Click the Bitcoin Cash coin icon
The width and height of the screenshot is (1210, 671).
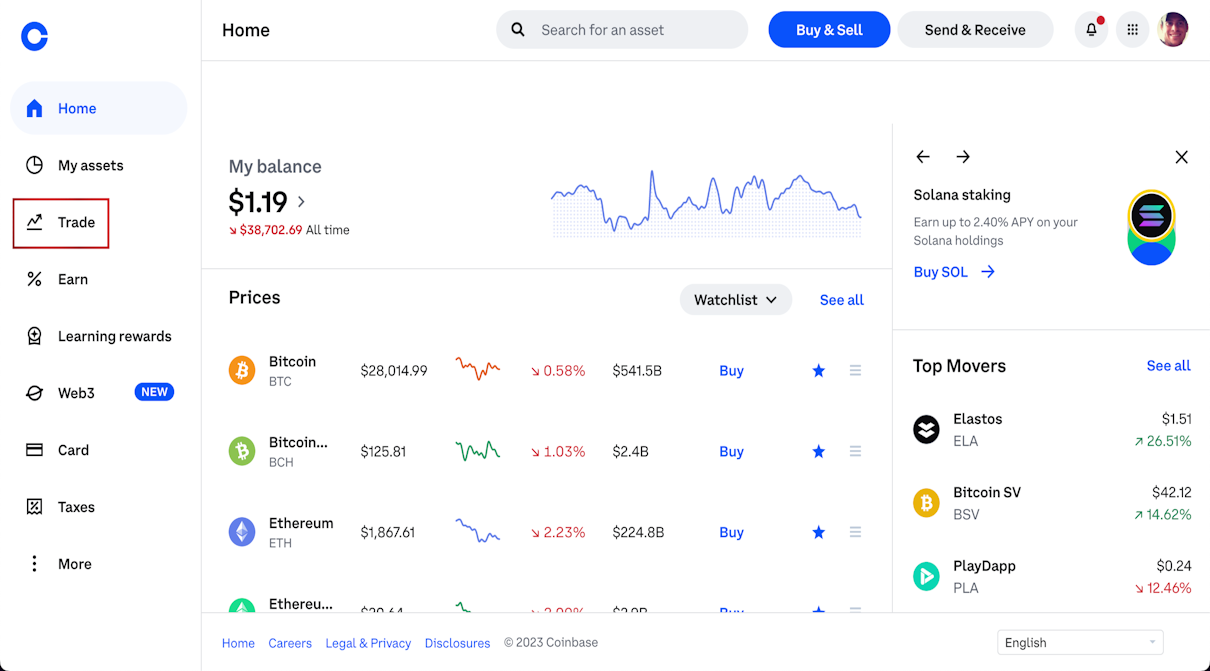(242, 451)
